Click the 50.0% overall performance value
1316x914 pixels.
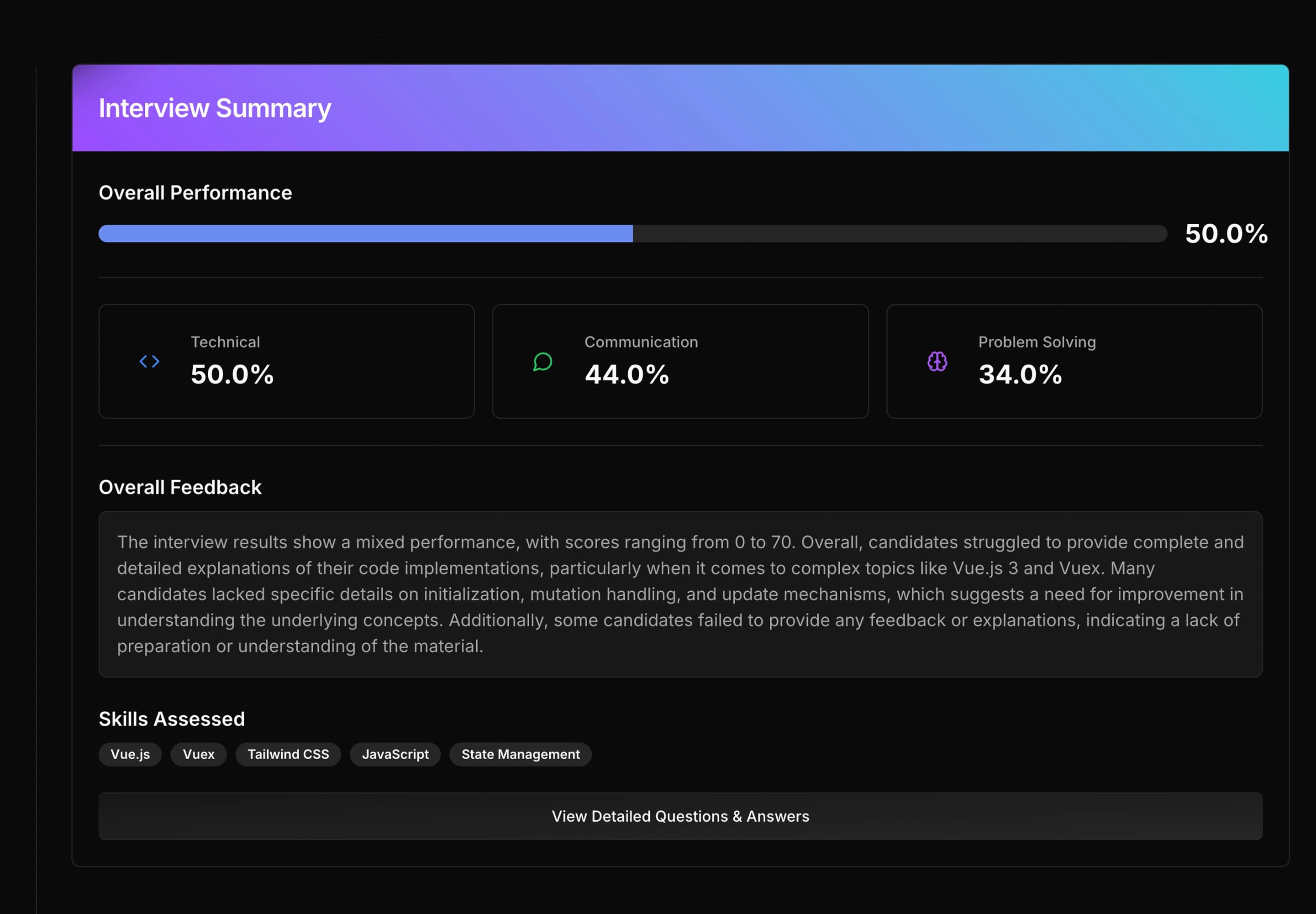[1226, 234]
